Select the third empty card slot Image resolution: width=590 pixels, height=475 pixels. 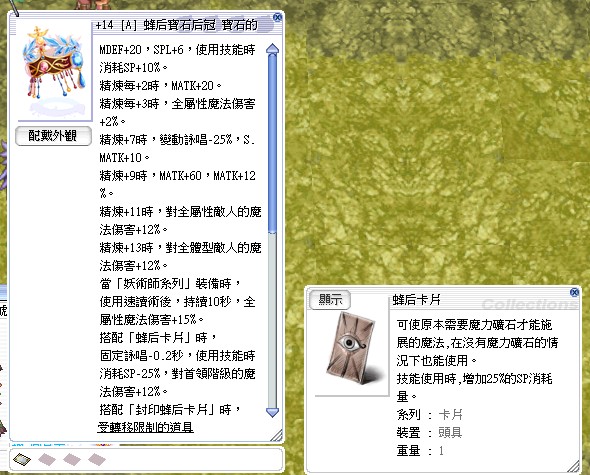tap(71, 459)
